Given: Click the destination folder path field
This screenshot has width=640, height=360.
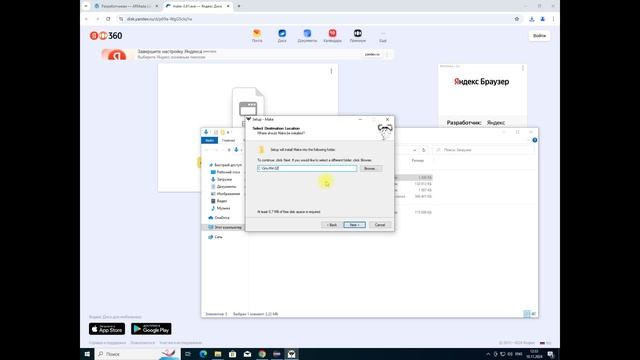Looking at the screenshot, I should [307, 168].
